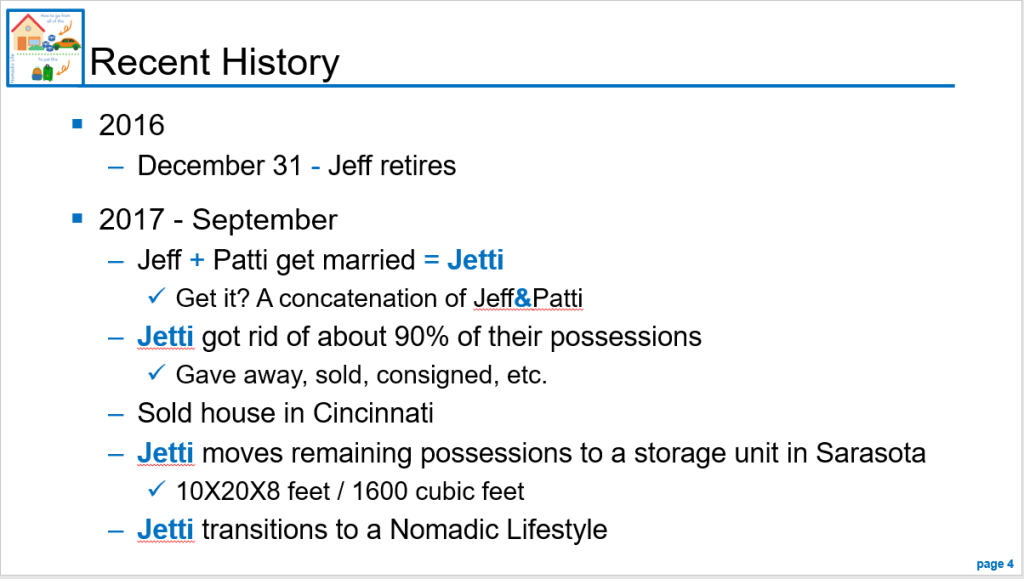Click the square bullet beside 2016
Image resolution: width=1024 pixels, height=579 pixels.
78,123
